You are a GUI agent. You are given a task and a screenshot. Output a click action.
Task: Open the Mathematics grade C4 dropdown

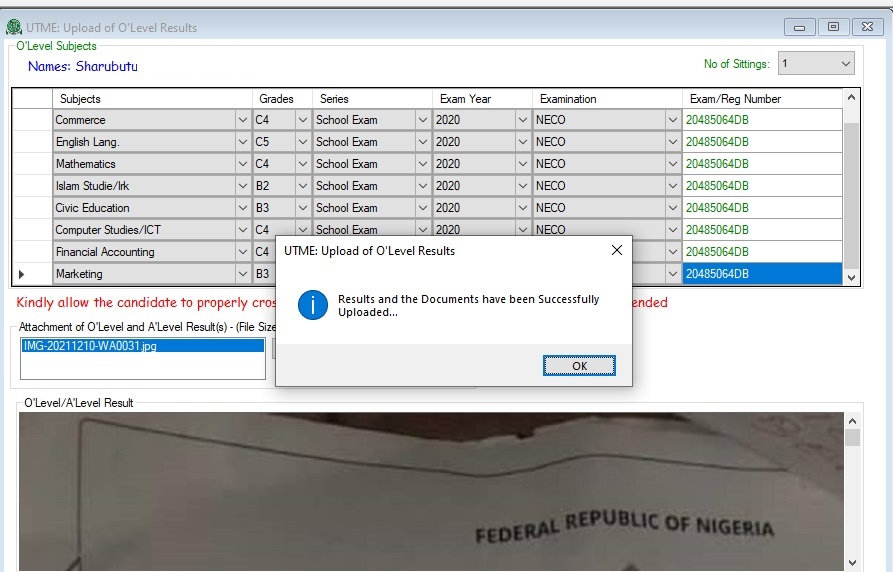tap(302, 164)
